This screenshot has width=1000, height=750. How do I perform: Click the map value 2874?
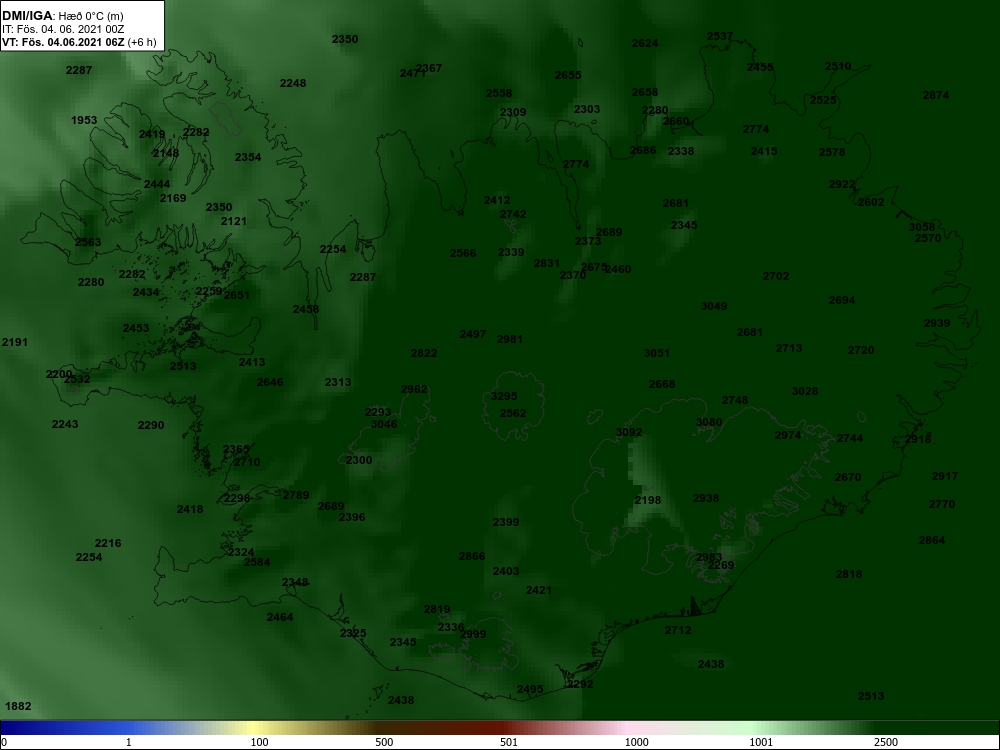point(936,95)
